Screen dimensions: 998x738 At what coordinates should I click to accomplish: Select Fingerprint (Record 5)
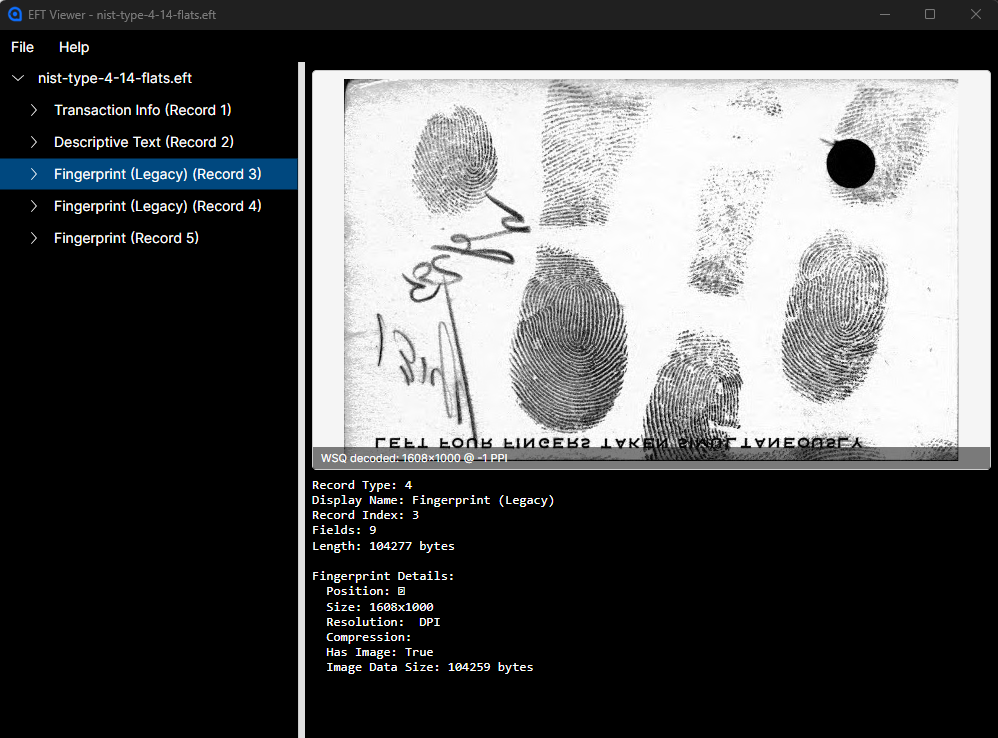(x=126, y=238)
